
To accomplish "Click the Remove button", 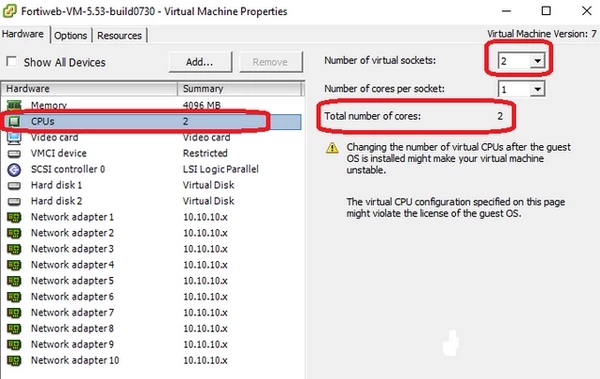I will (x=270, y=62).
